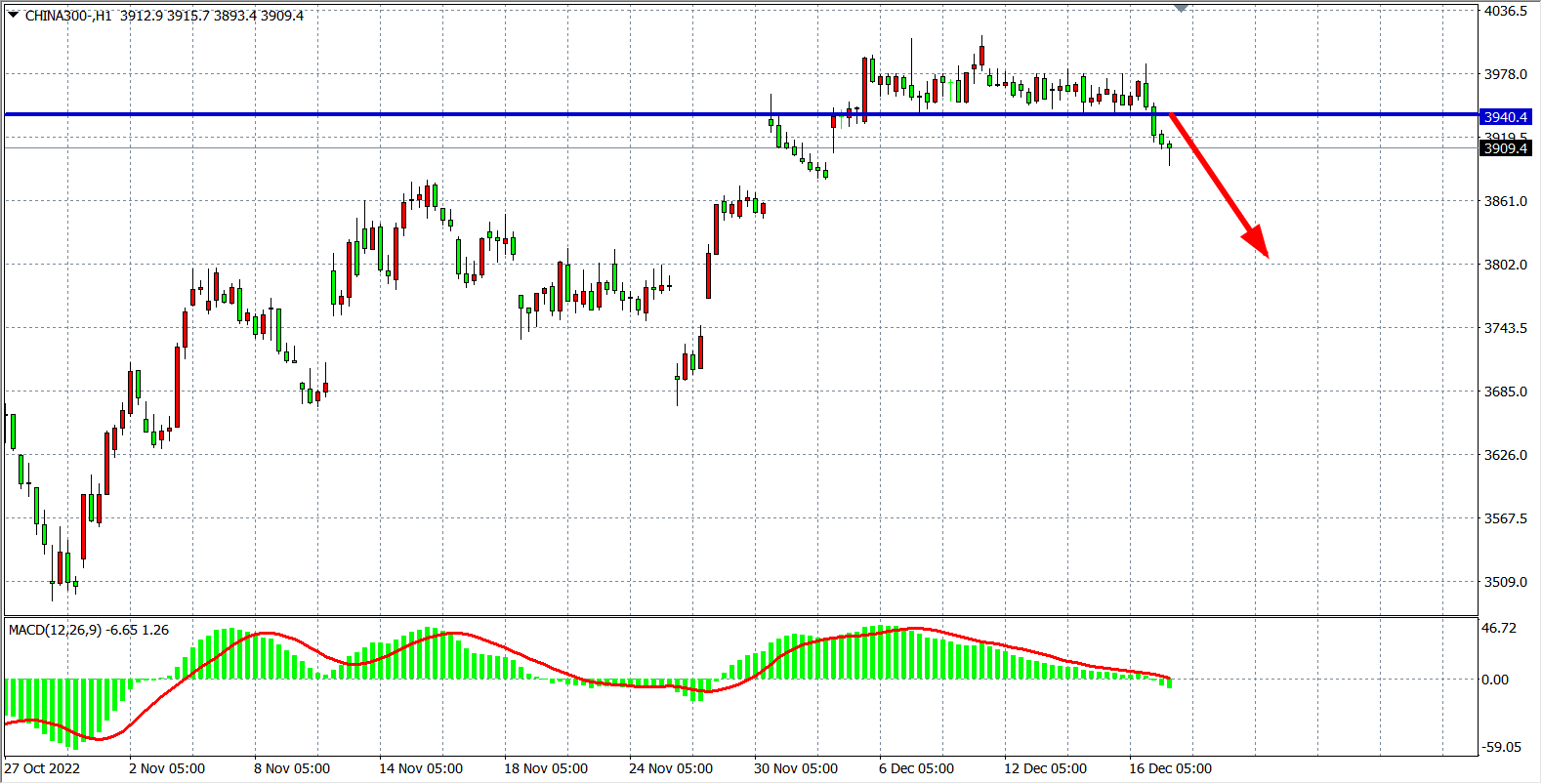Click the 46.72 MACD scale value
Screen dimensions: 1542x784
tap(1499, 628)
